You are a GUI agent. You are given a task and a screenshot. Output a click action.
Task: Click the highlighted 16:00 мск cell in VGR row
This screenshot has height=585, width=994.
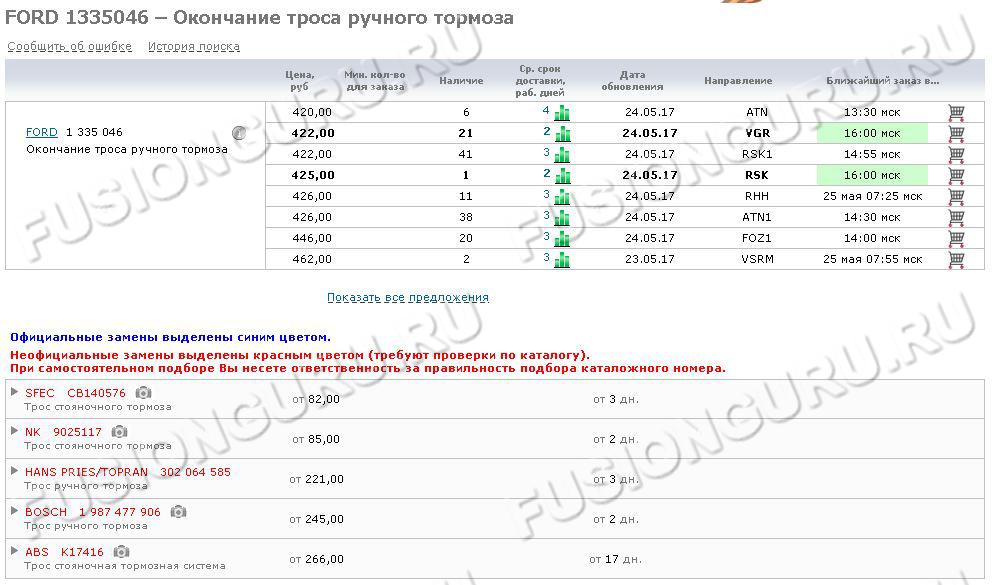coord(872,133)
